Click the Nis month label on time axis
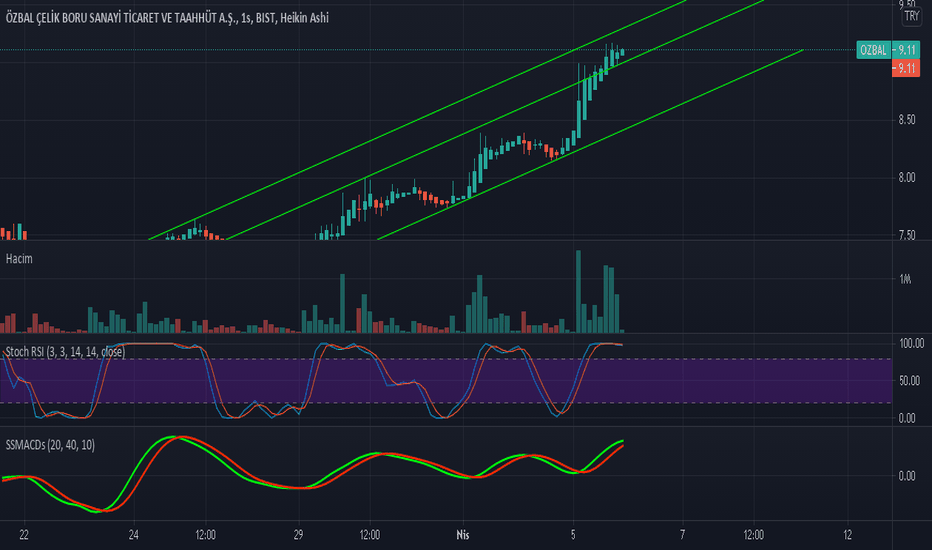This screenshot has height=550, width=932. click(x=462, y=535)
